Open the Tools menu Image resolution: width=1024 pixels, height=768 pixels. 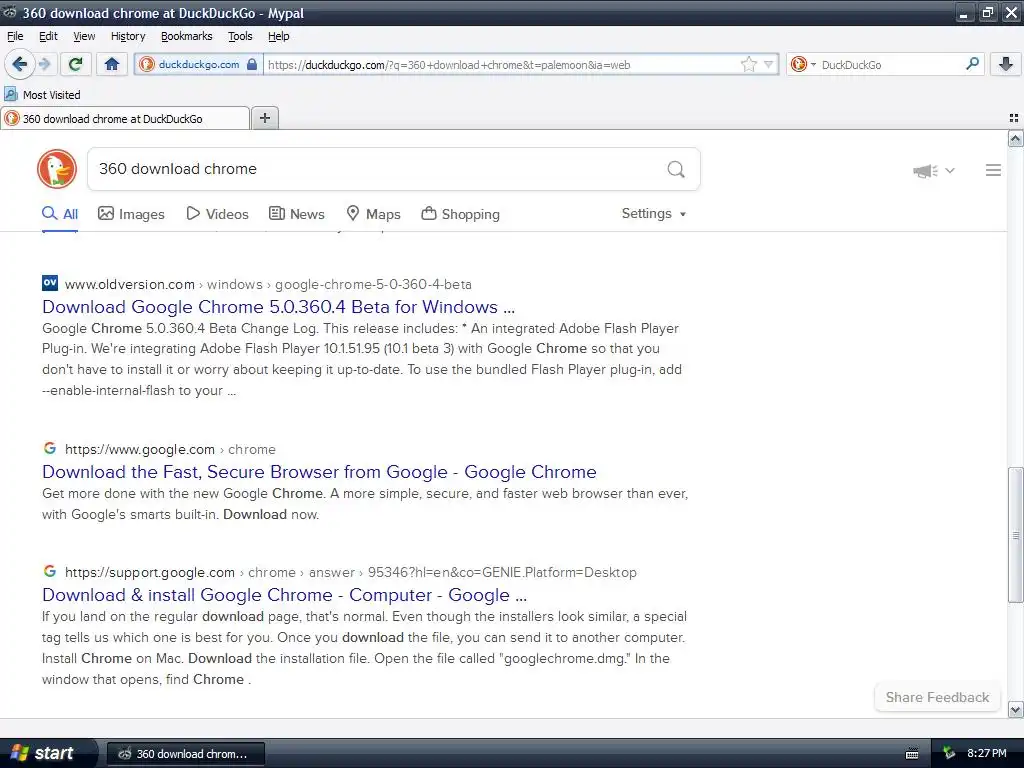(x=240, y=36)
